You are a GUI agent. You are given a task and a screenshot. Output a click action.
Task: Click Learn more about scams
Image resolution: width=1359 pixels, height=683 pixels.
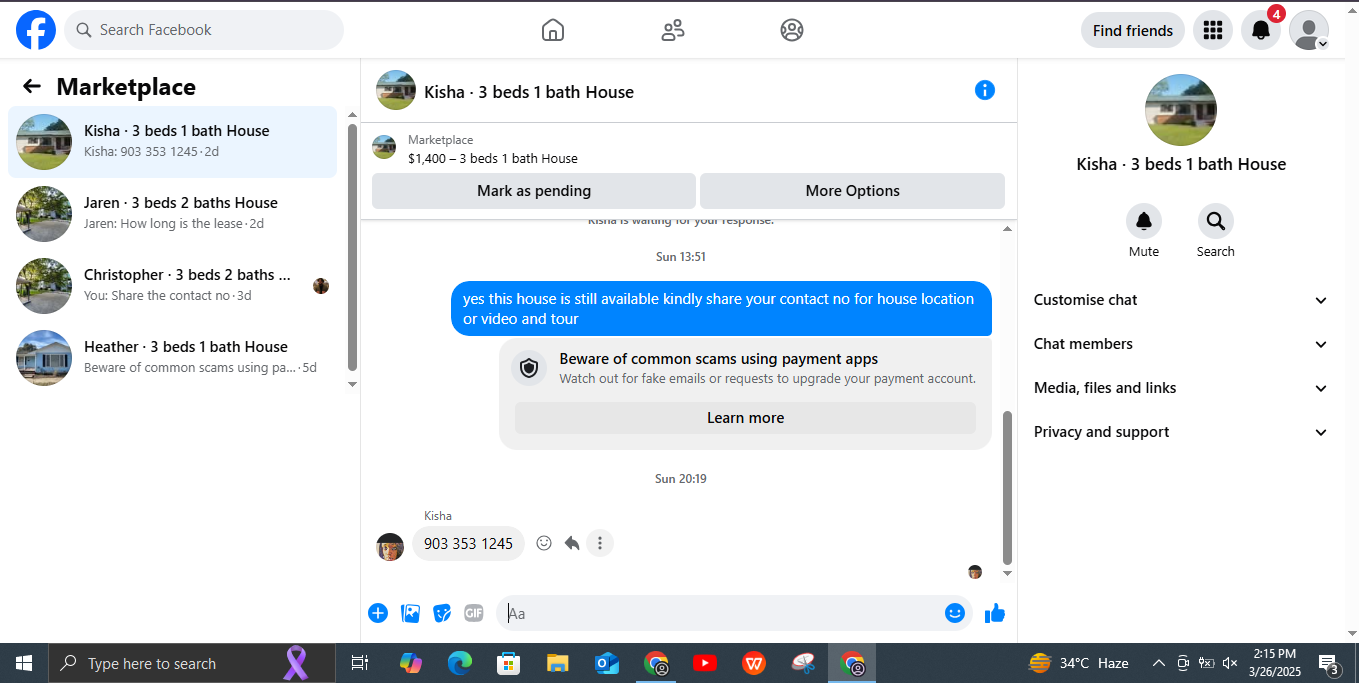click(745, 418)
